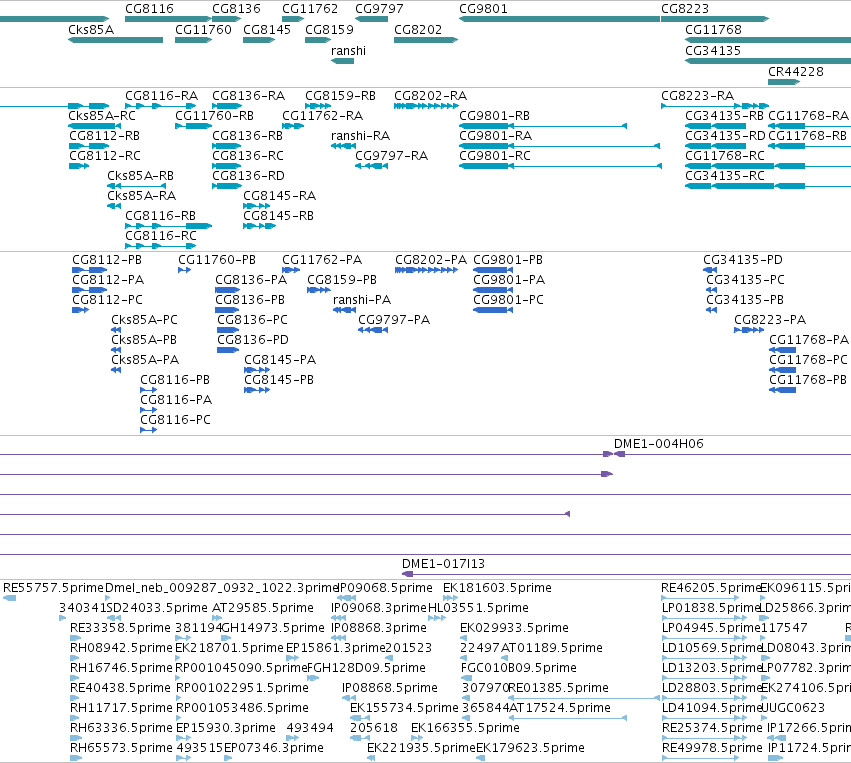Screen dimensions: 851x763
Task: Select the ranshi gene
Action: (x=342, y=61)
